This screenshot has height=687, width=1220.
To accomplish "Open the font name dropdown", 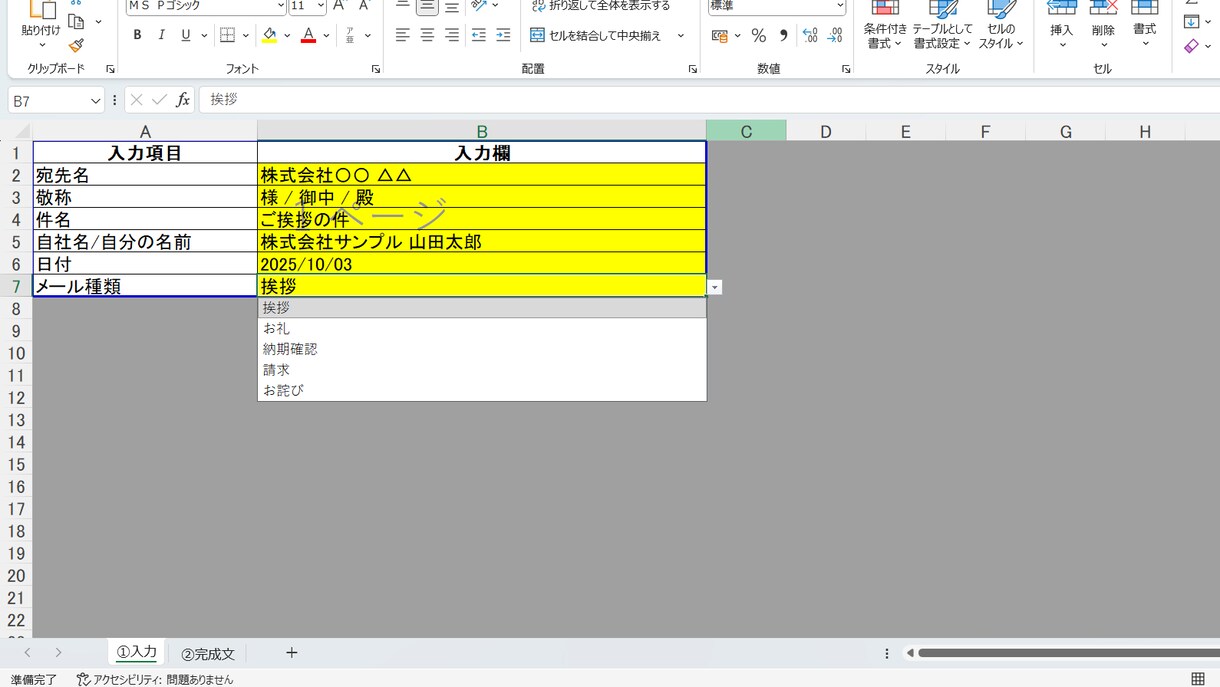I will (x=280, y=6).
